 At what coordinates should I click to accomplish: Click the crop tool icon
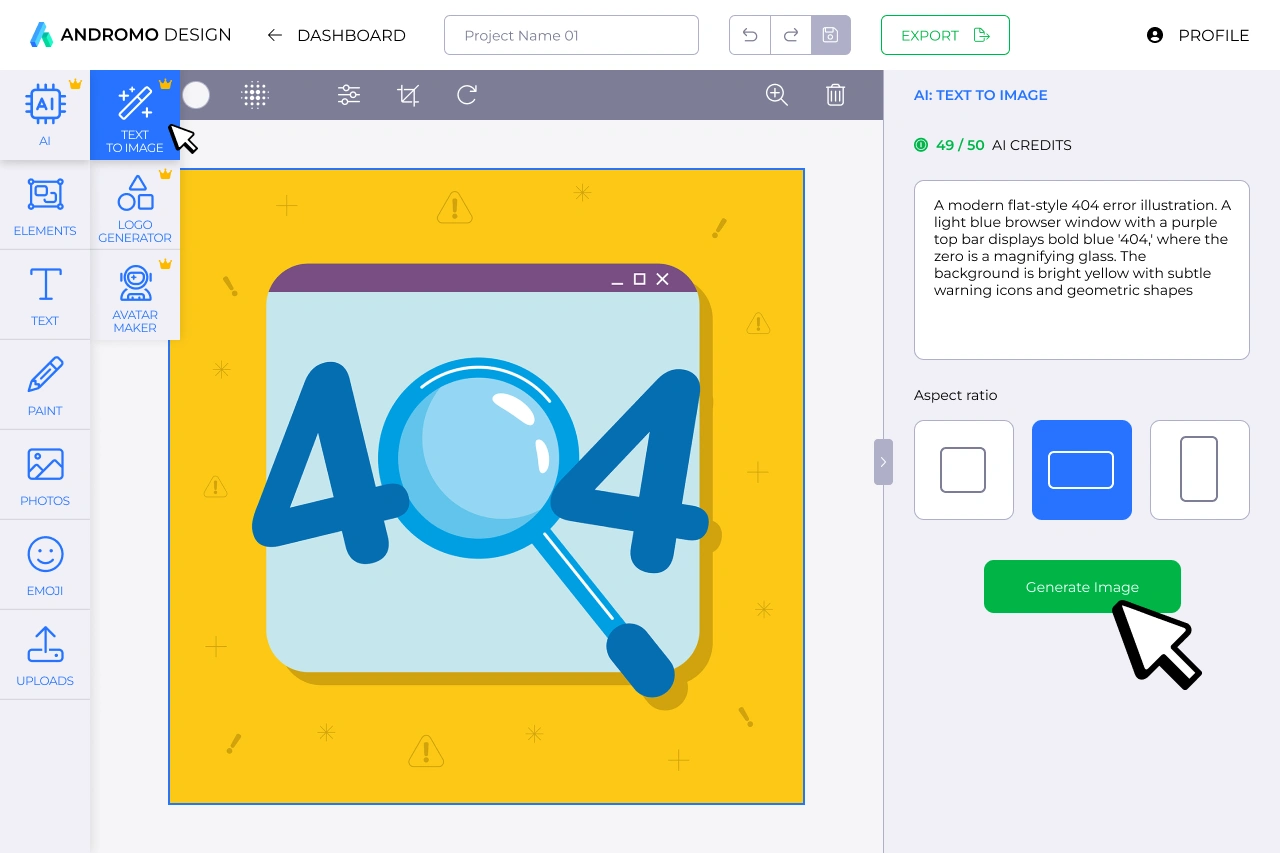408,95
